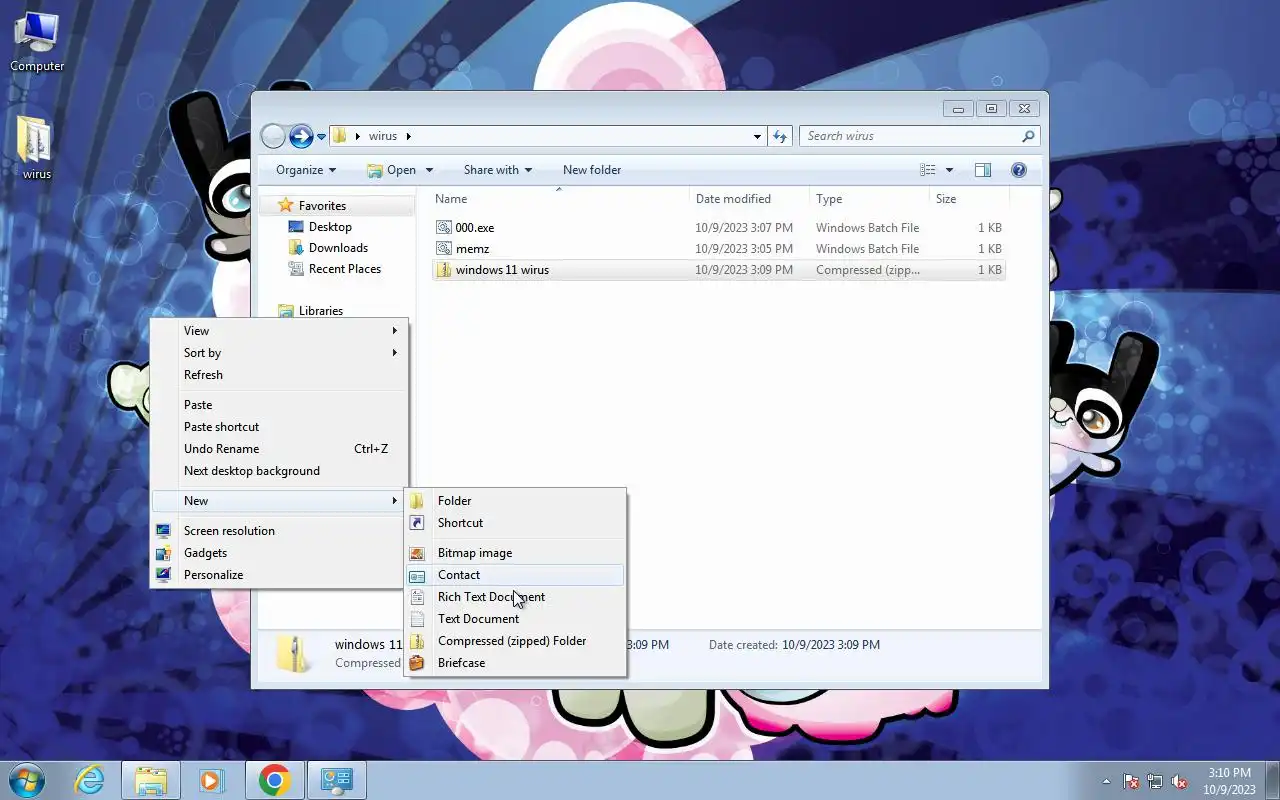Choose Shortcut from the New submenu
The image size is (1280, 800).
point(515,523)
